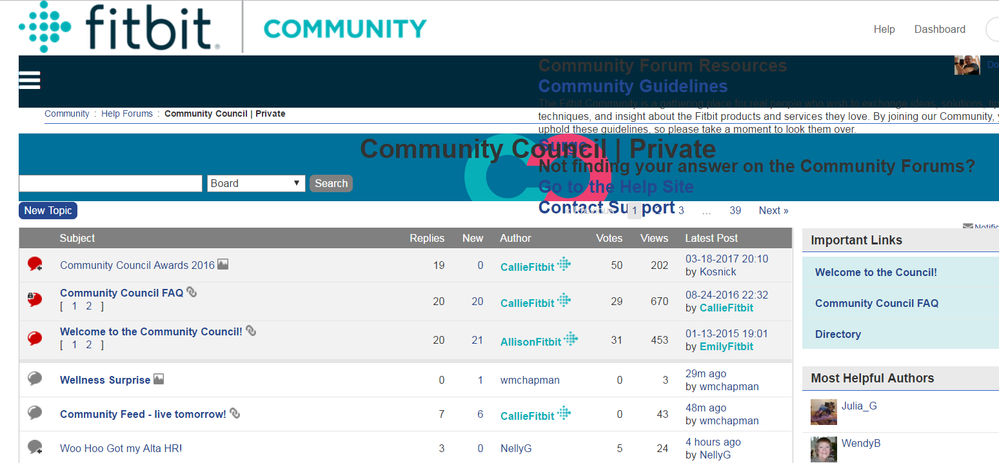Screen dimensions: 999x463
Task: Click the Contact Support link
Action: pyautogui.click(x=607, y=207)
